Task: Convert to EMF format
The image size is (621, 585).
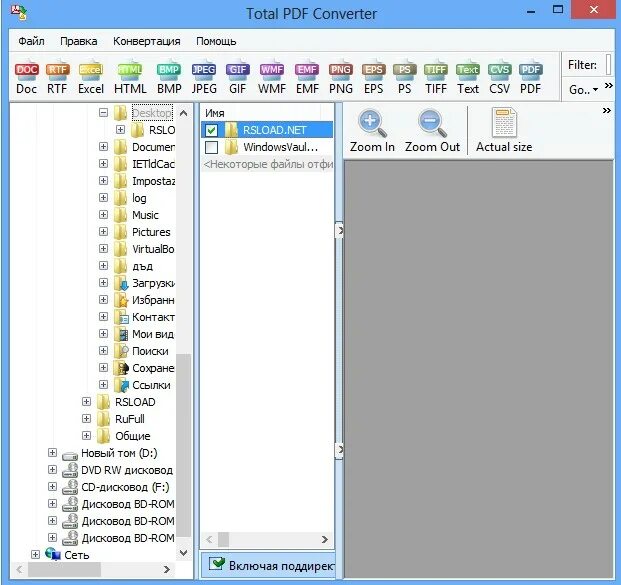Action: pyautogui.click(x=307, y=78)
